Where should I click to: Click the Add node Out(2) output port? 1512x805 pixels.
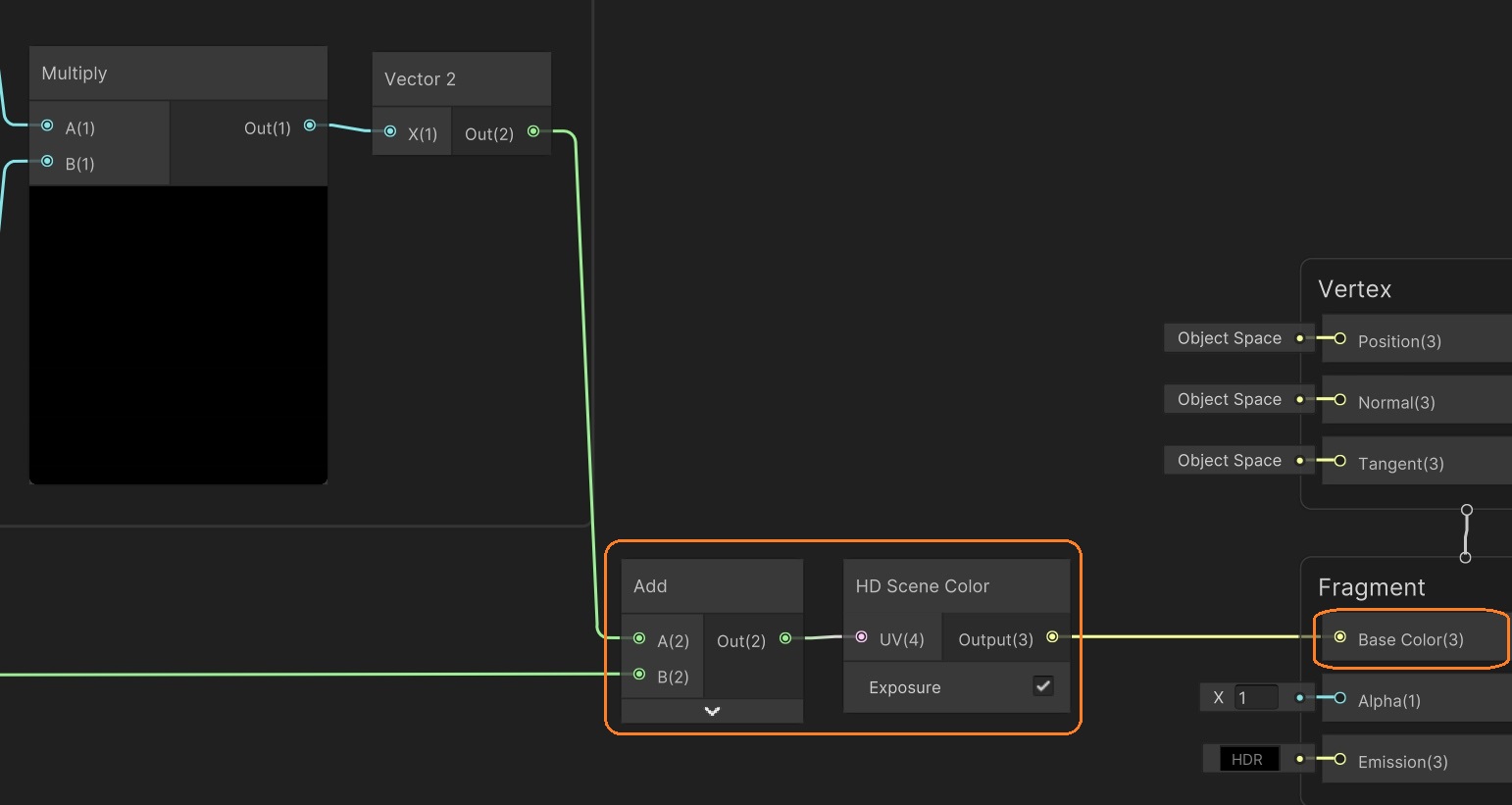coord(785,638)
